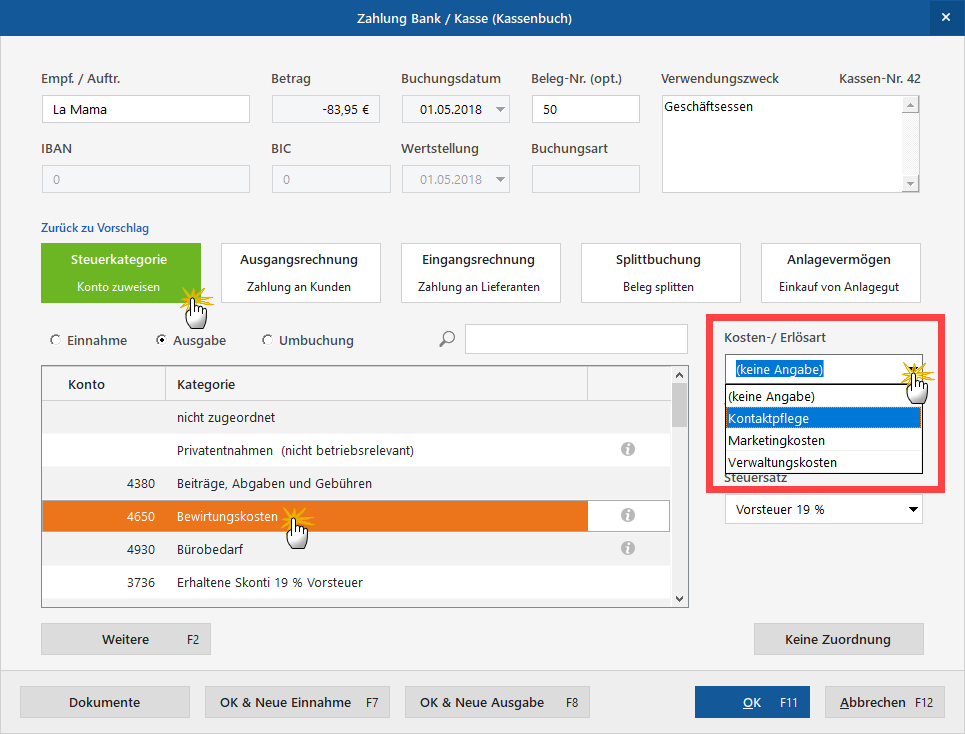This screenshot has width=965, height=734.
Task: Click OK & Neue Ausgabe button
Action: point(497,702)
